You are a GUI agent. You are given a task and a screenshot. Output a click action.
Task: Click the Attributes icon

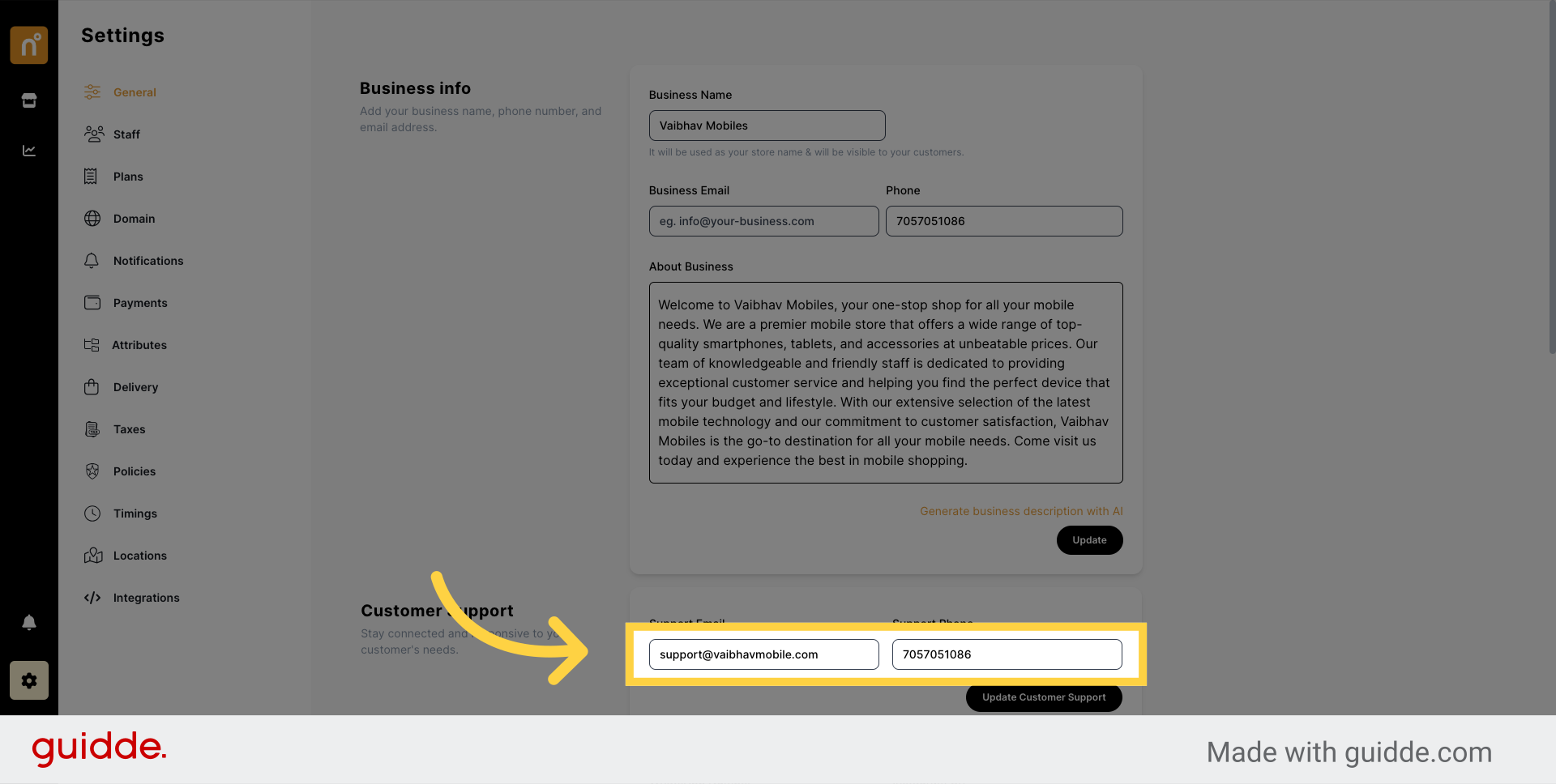click(x=92, y=345)
